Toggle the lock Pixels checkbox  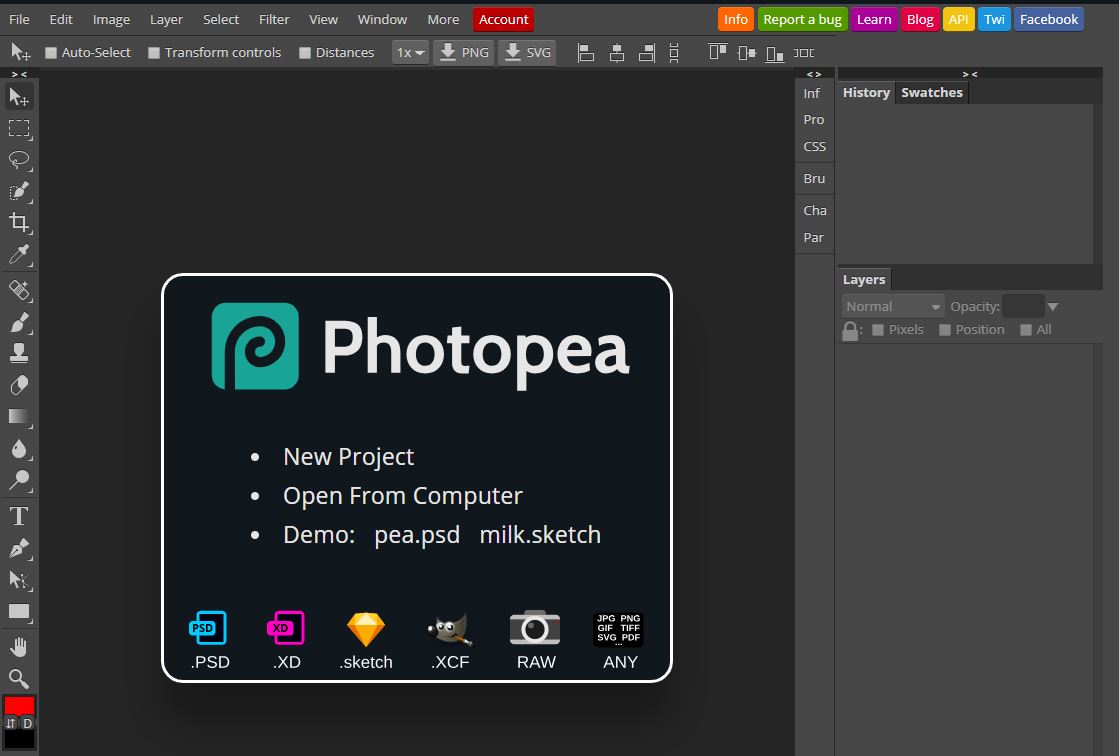[878, 330]
